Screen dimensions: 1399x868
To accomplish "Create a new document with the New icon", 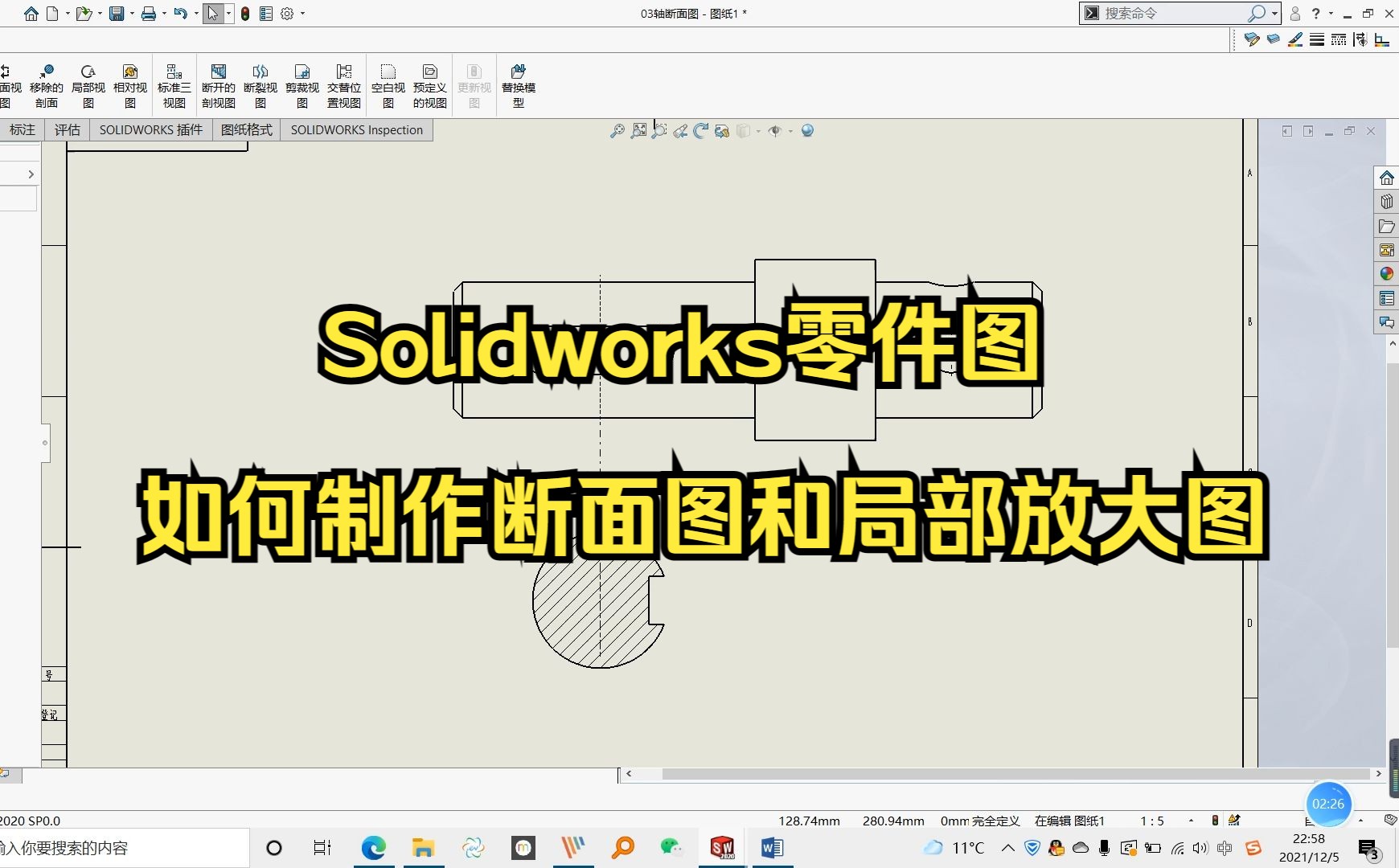I will click(52, 14).
